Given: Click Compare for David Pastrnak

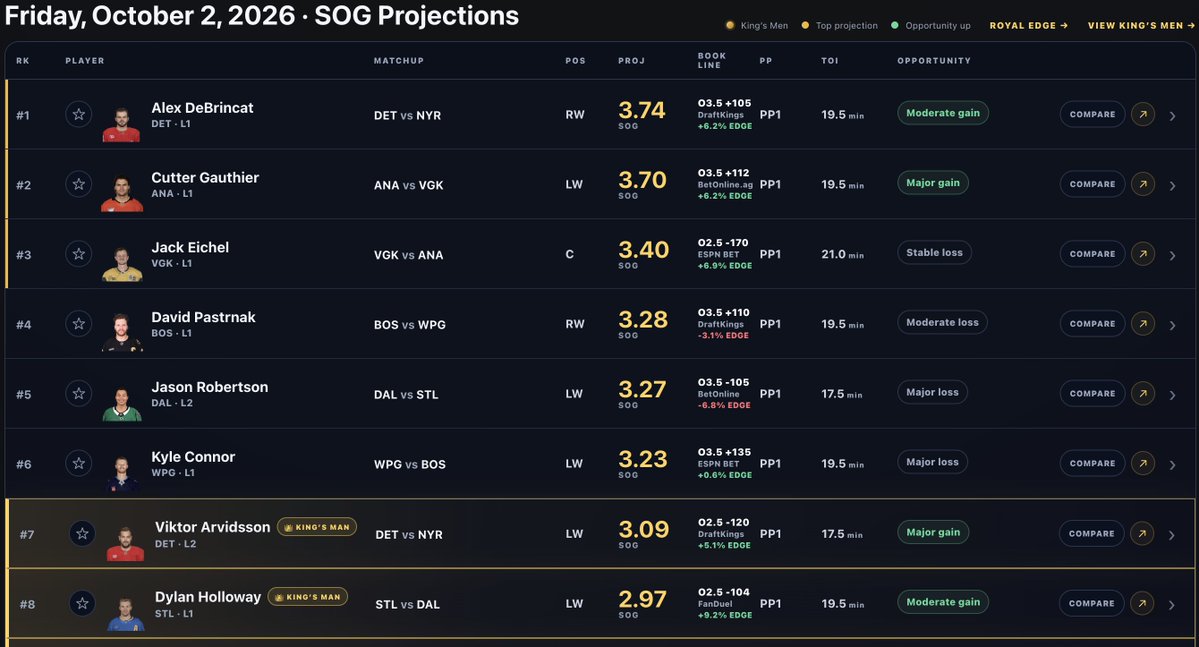Looking at the screenshot, I should pyautogui.click(x=1092, y=324).
